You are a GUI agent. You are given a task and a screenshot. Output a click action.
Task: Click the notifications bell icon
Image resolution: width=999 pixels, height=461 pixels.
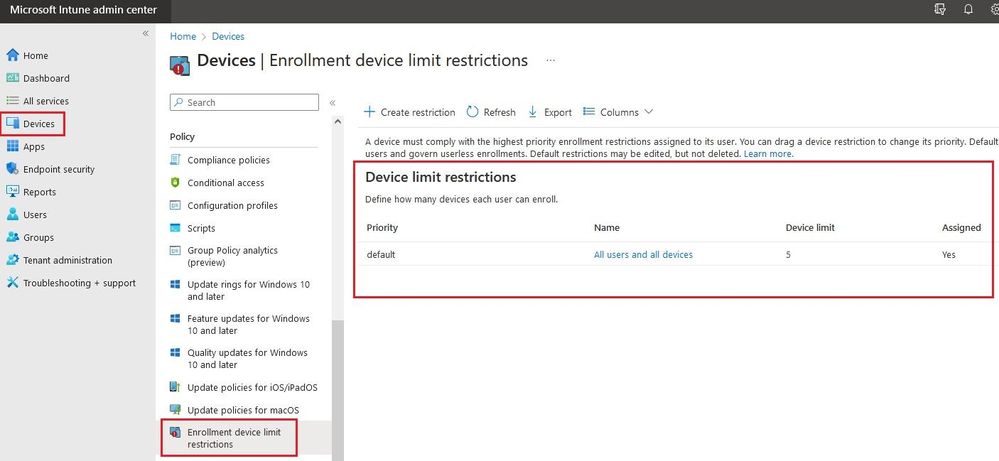coord(968,10)
